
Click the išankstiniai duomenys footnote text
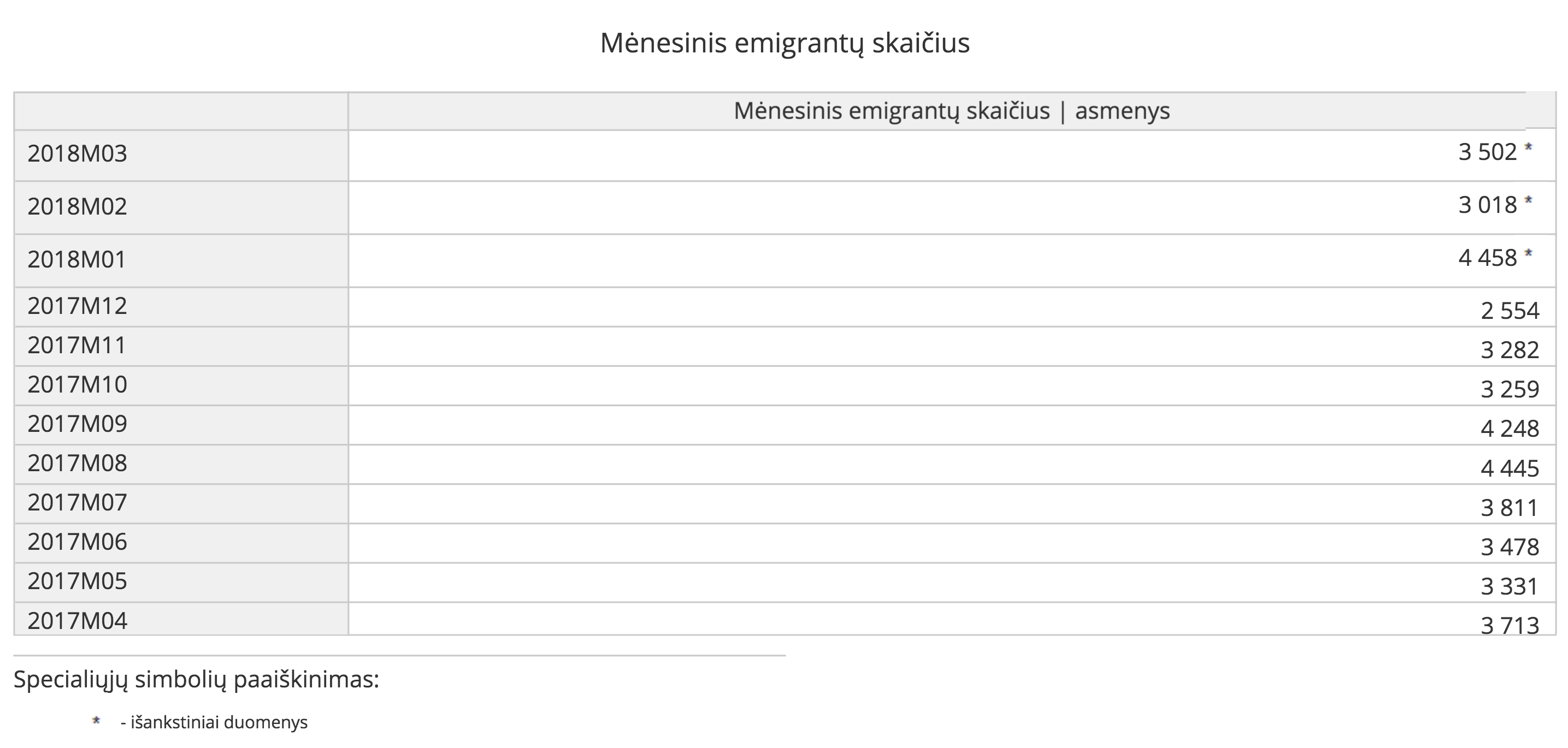(x=214, y=722)
